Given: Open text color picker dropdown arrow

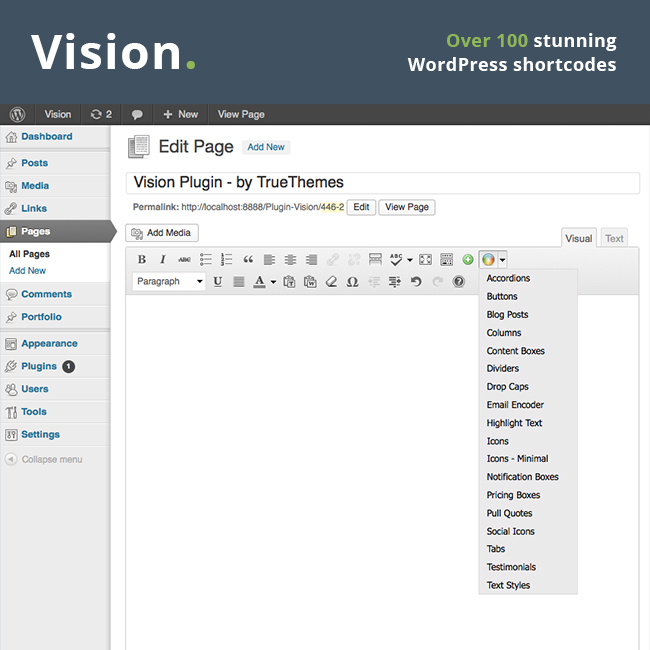Looking at the screenshot, I should click(273, 282).
